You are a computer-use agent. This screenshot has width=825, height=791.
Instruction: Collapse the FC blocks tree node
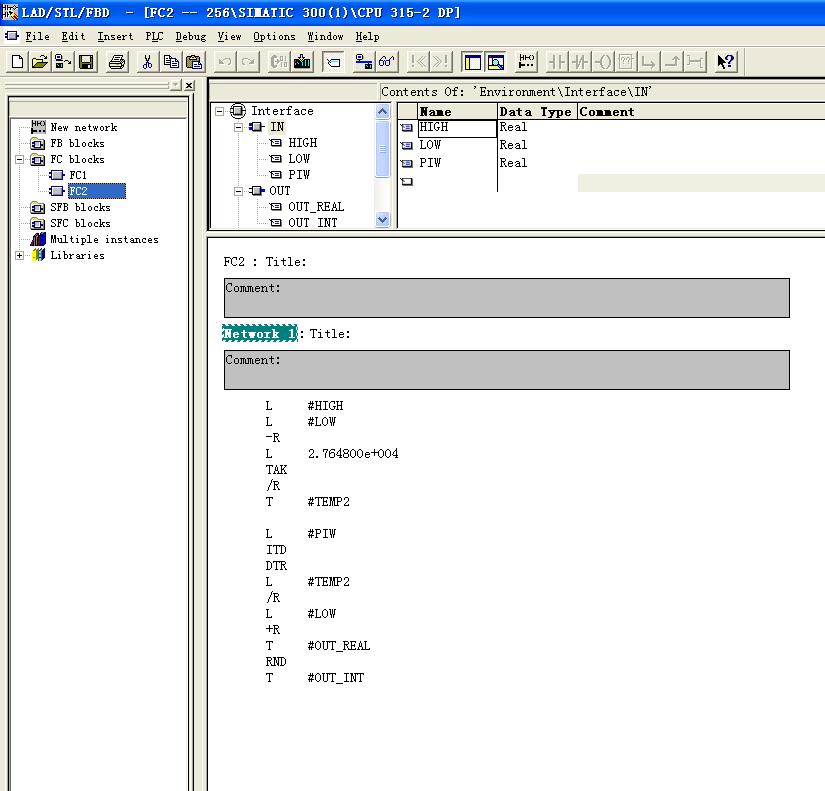click(x=20, y=159)
